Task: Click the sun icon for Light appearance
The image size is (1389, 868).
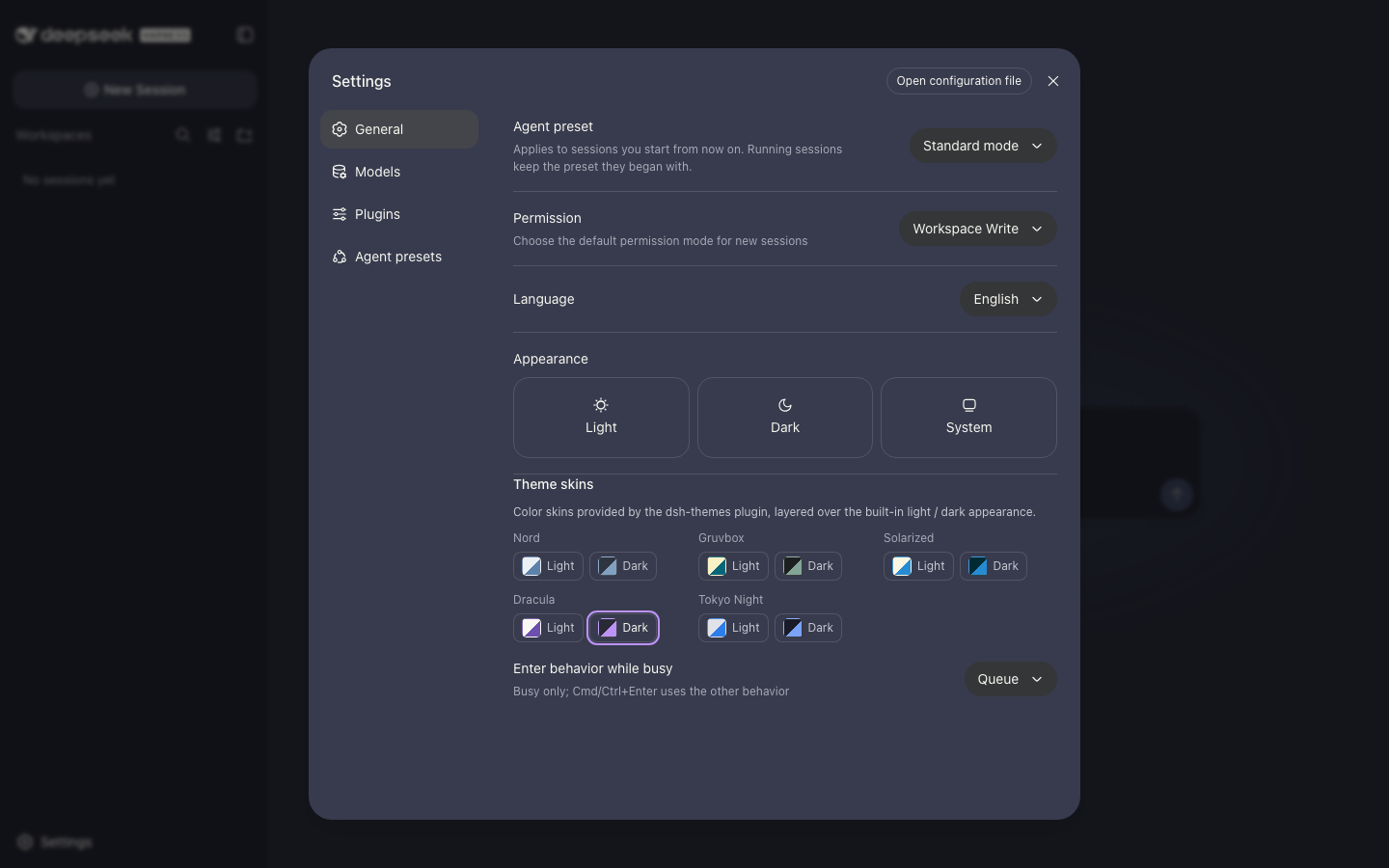Action: 601,405
